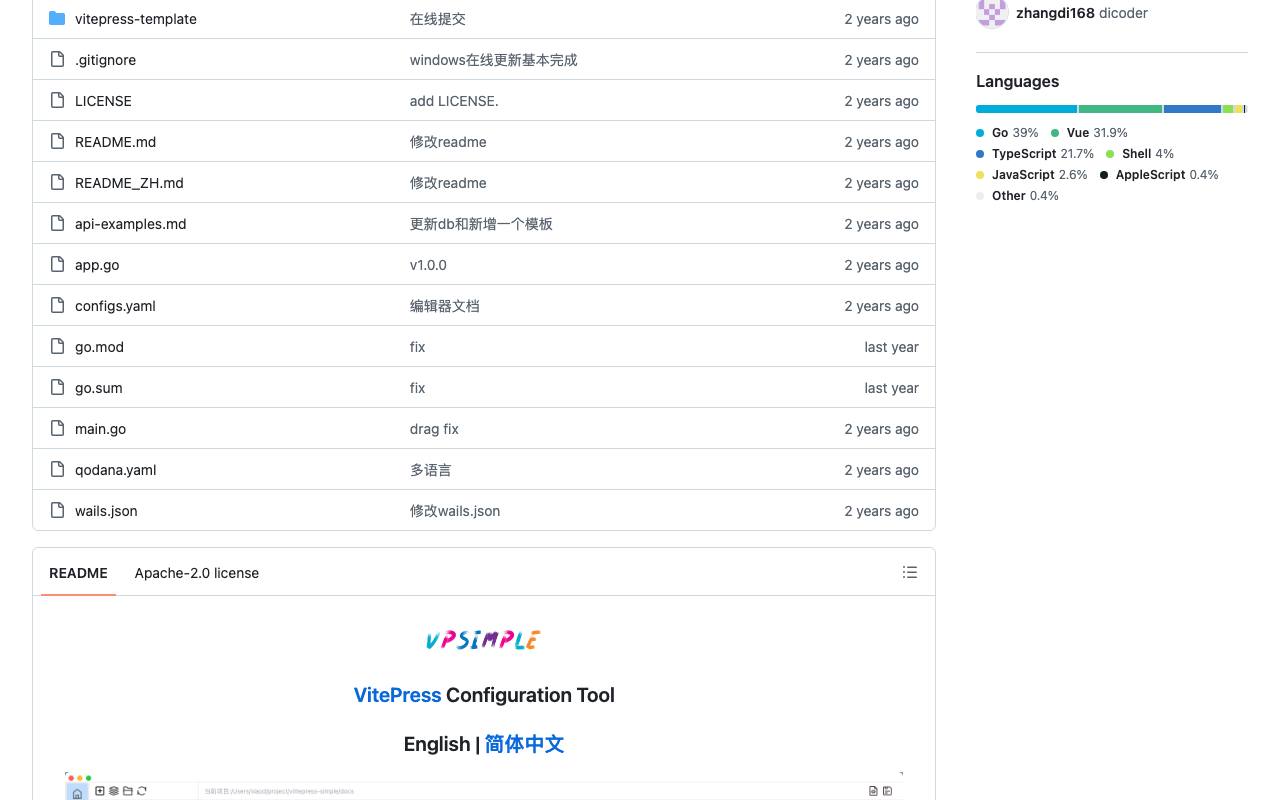Image resolution: width=1280 pixels, height=800 pixels.
Task: Follow the VitePress link in README heading
Action: (397, 695)
